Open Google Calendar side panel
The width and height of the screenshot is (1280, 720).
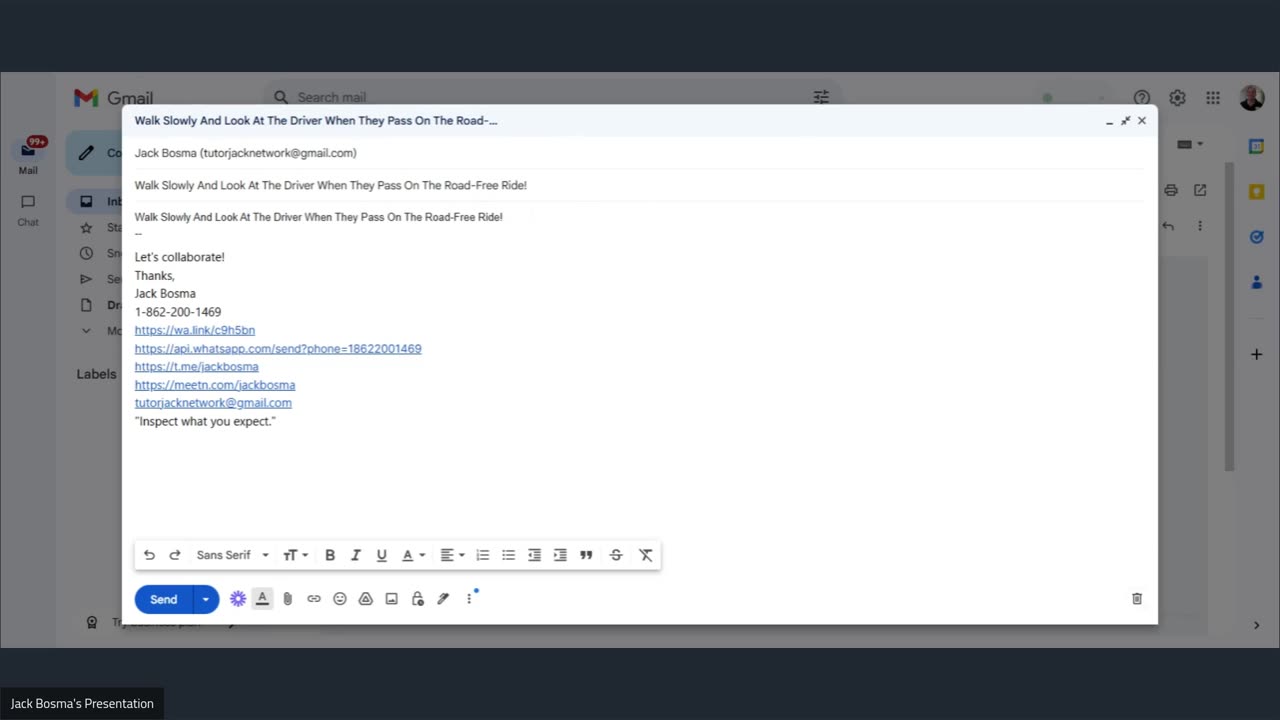point(1257,146)
